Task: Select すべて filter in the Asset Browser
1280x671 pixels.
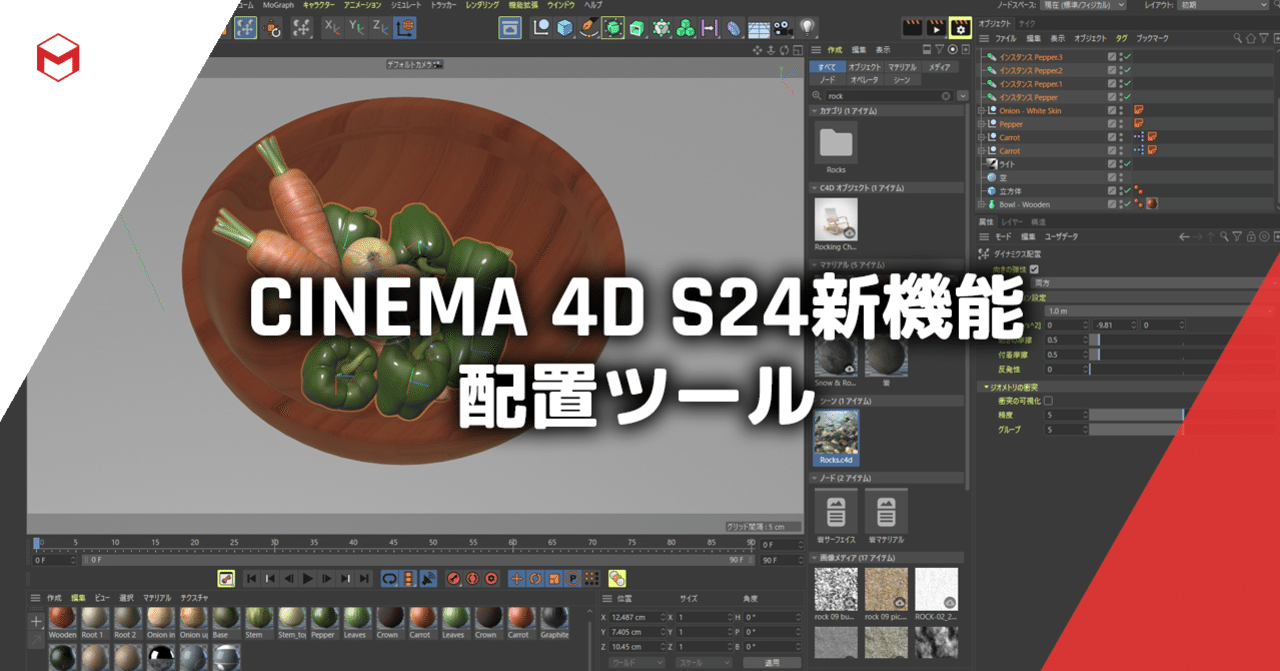Action: [x=827, y=66]
